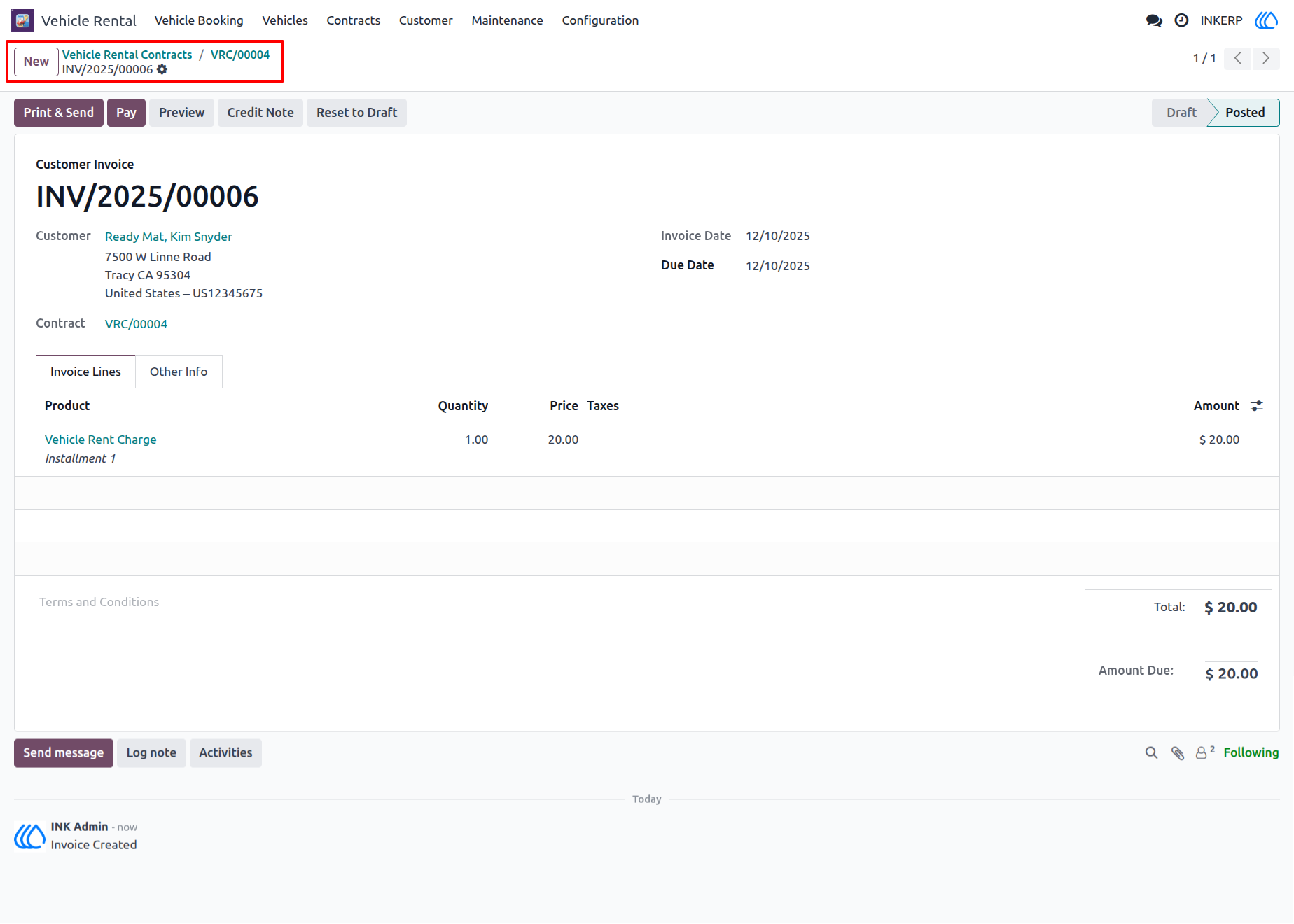Open column settings icon next to Amount
The height and width of the screenshot is (924, 1294).
click(x=1257, y=406)
